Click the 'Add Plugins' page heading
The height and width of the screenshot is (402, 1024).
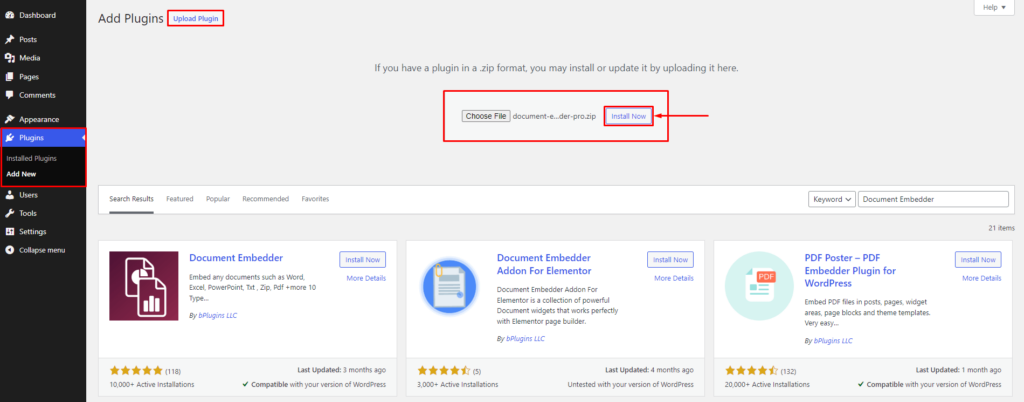(x=131, y=18)
